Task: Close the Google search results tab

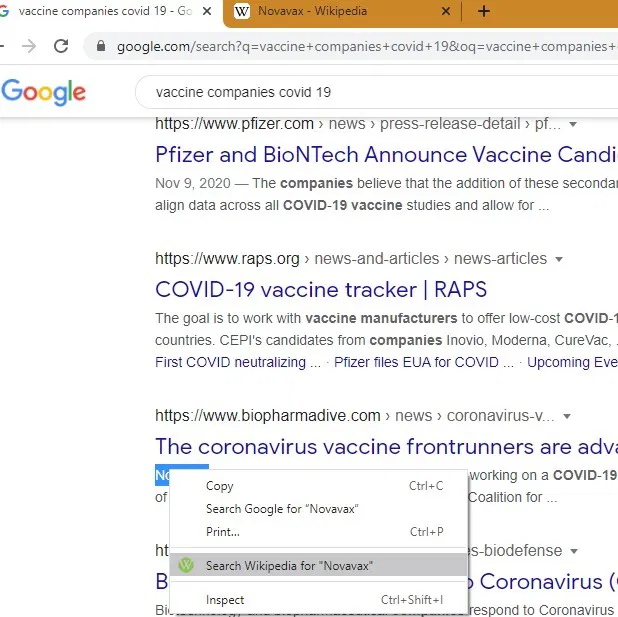Action: pos(207,11)
